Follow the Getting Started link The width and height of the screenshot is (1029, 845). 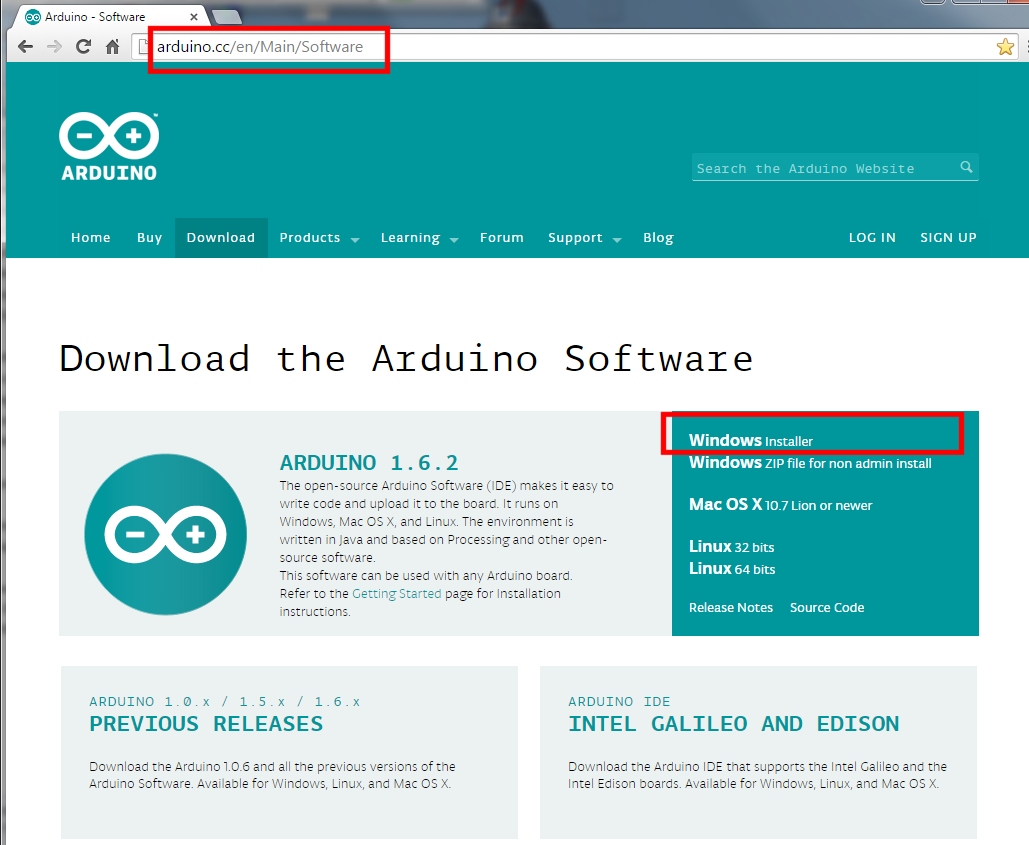396,594
